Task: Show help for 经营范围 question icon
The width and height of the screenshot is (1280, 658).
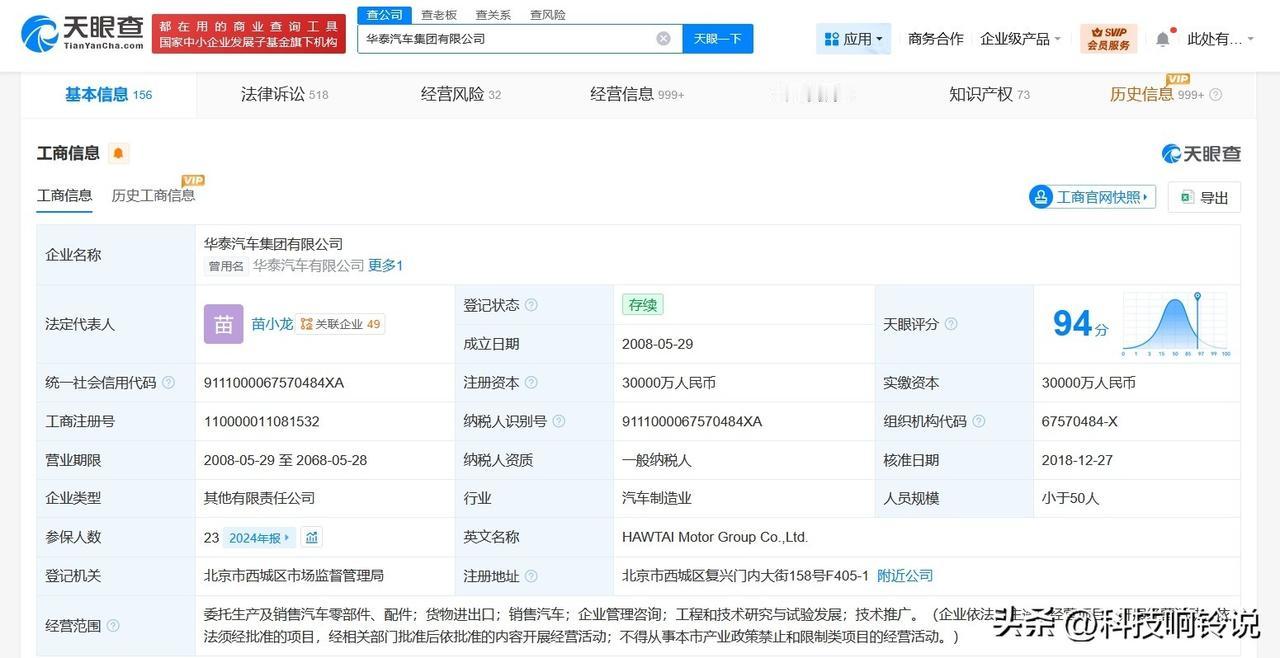Action: 113,626
